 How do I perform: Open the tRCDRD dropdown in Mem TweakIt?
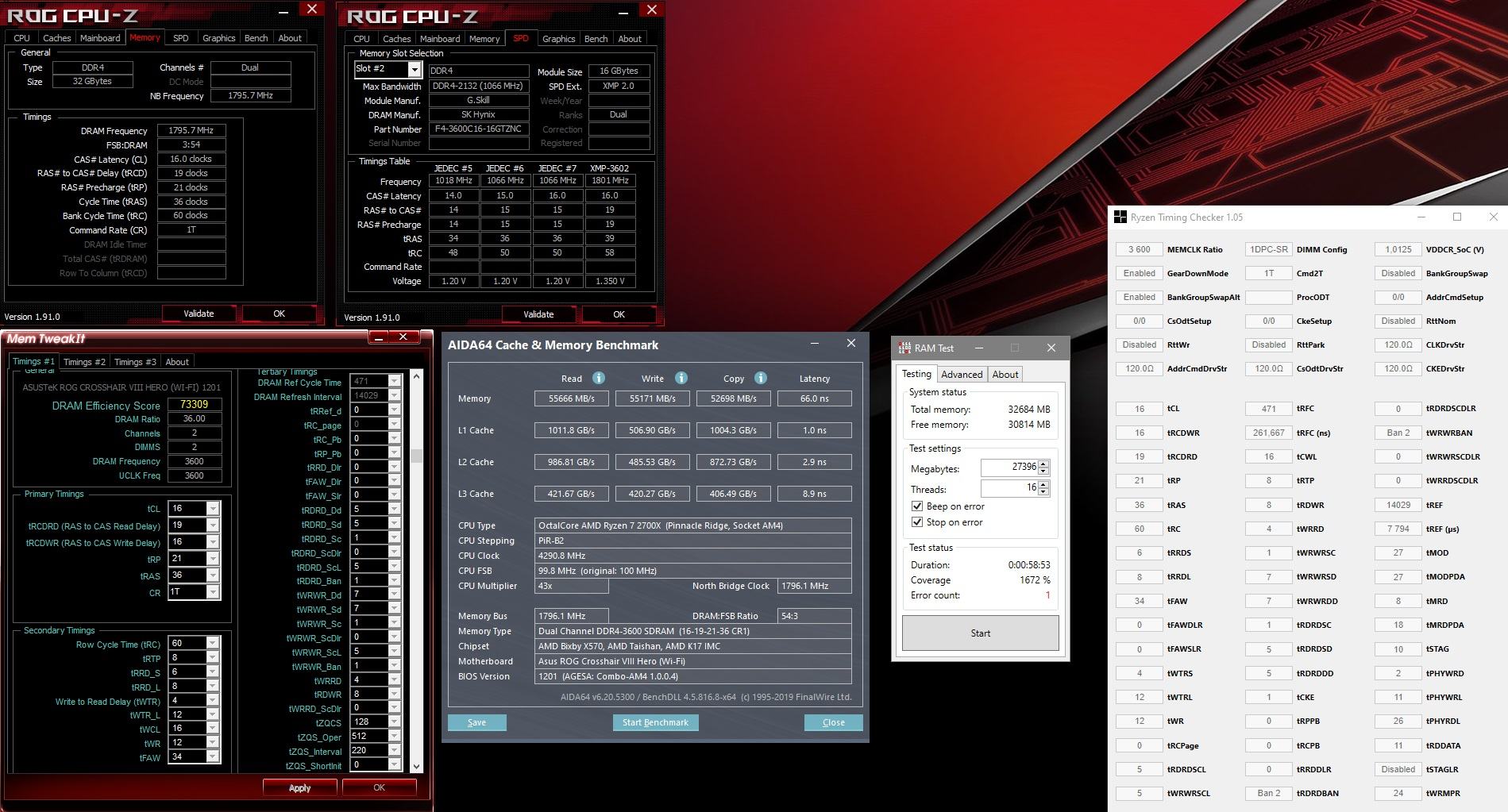(x=212, y=525)
